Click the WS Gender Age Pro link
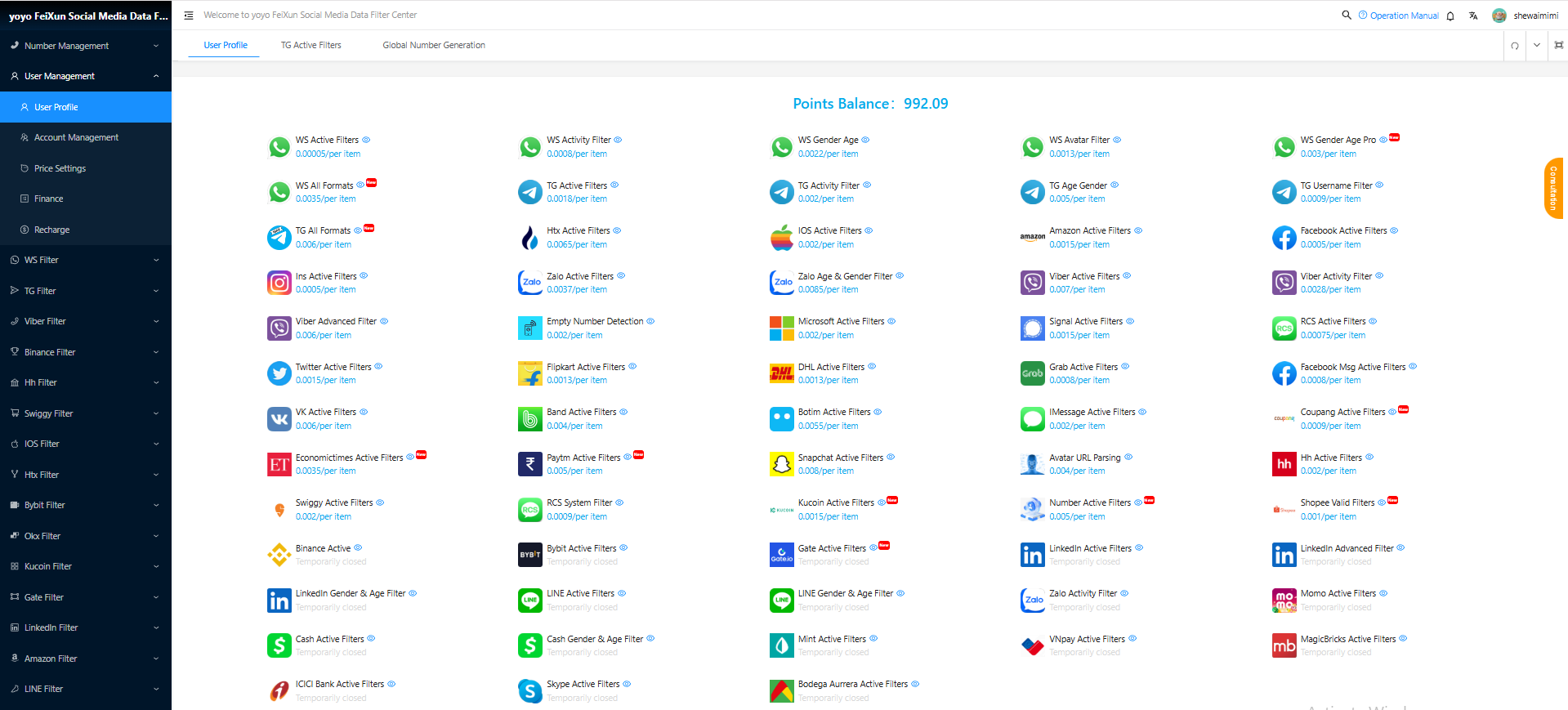The width and height of the screenshot is (1568, 710). [x=1338, y=140]
